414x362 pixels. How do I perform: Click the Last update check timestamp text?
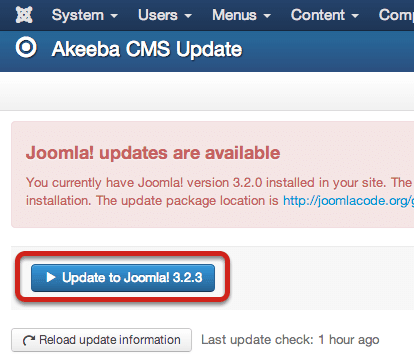(290, 340)
